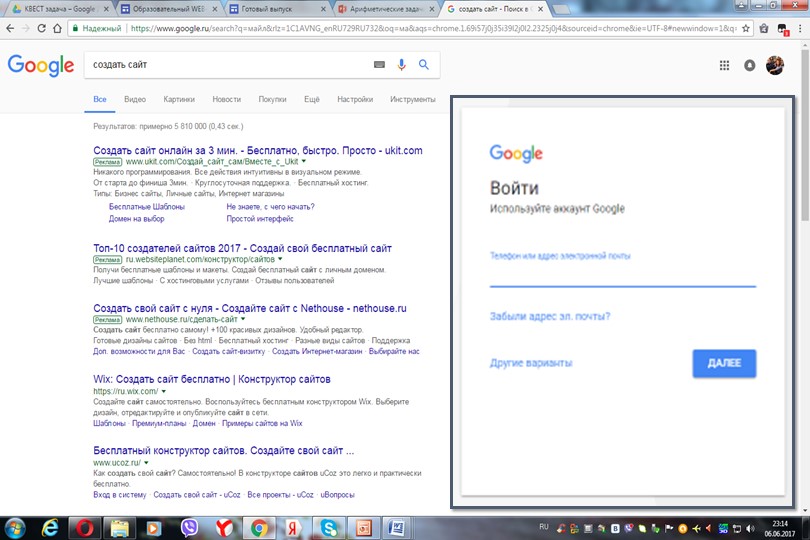This screenshot has height=540, width=810.
Task: Open the Бесплатный конструктор сайтов result
Action: (224, 451)
